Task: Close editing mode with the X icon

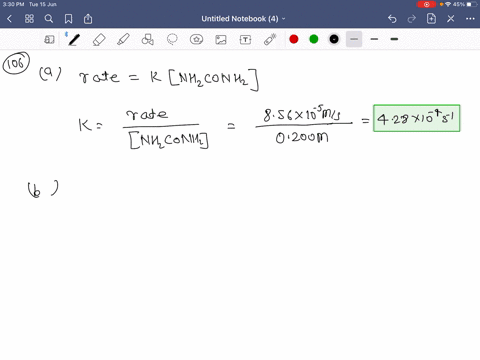Action: tap(451, 19)
